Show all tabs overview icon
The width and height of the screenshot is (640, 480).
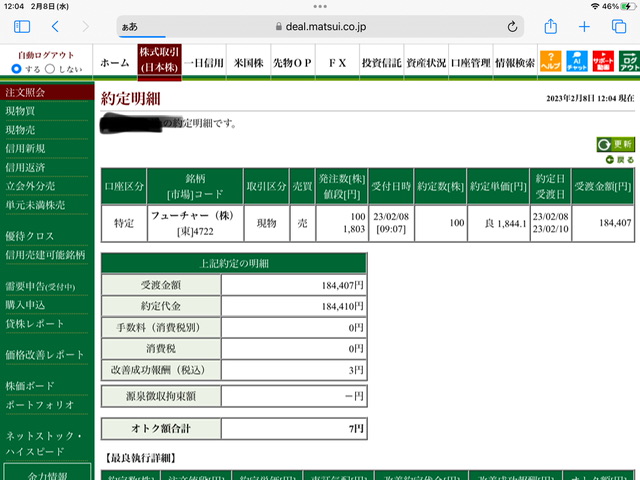point(619,27)
